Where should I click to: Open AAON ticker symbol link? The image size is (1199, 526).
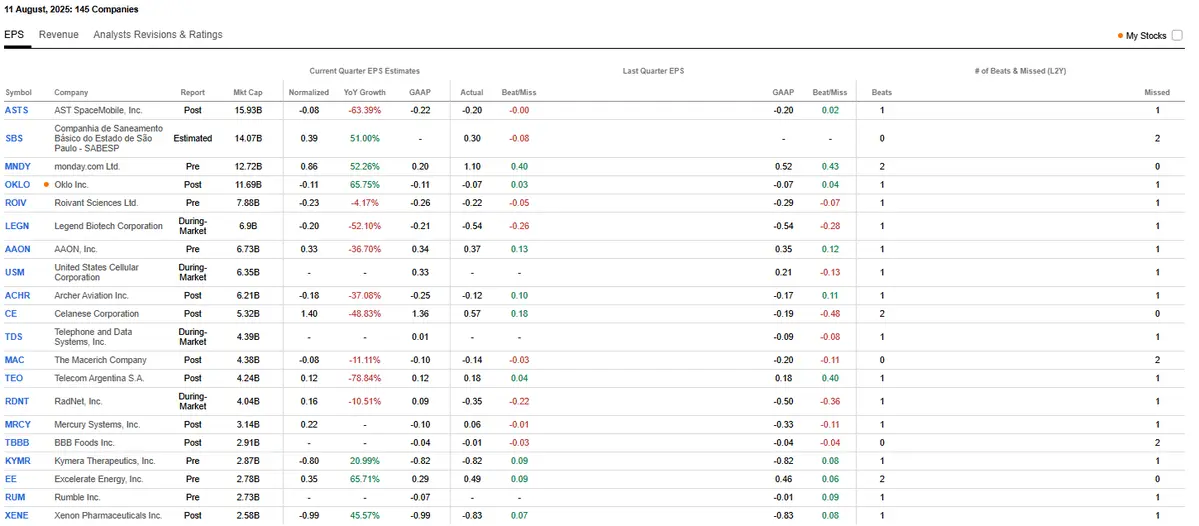pos(18,249)
